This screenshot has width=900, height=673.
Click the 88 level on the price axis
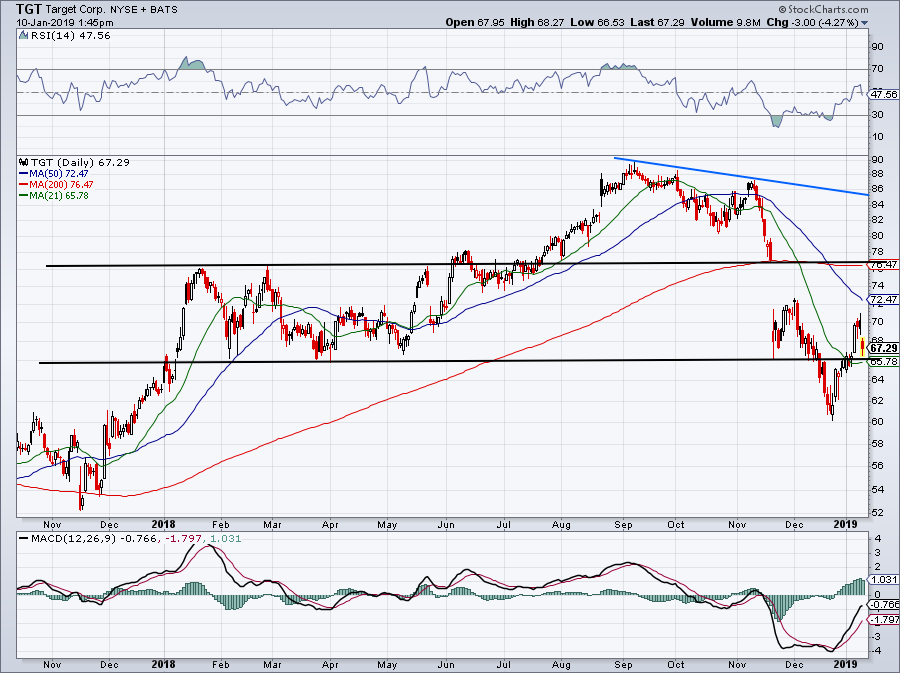tap(878, 174)
